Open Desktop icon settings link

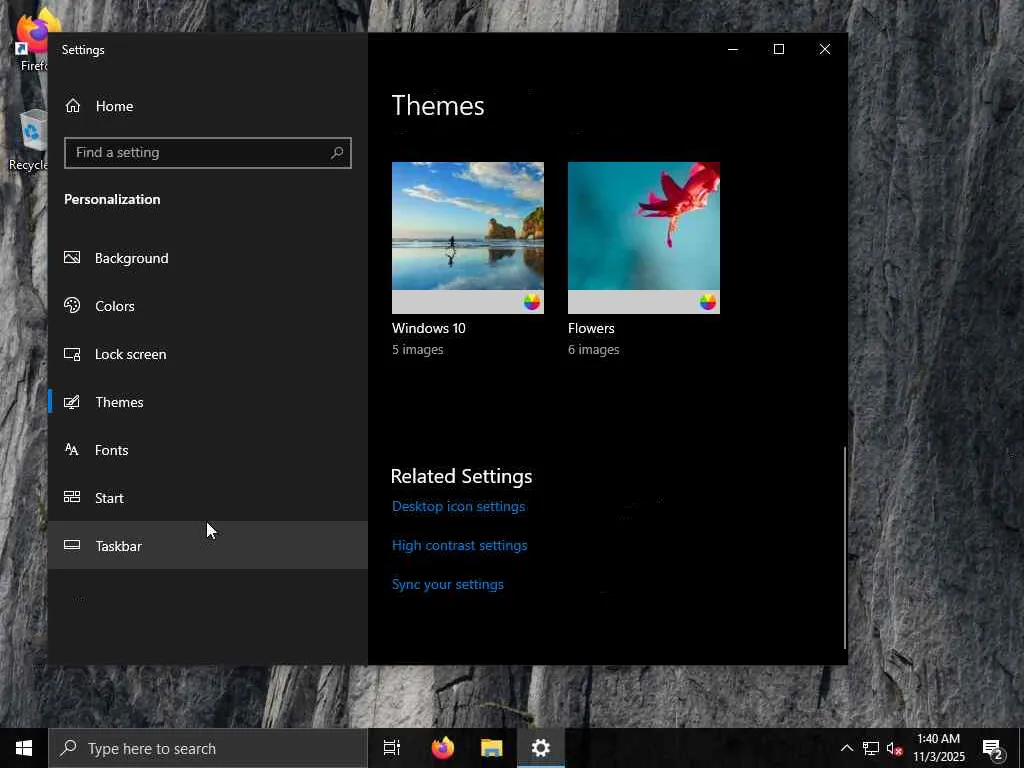coord(458,506)
